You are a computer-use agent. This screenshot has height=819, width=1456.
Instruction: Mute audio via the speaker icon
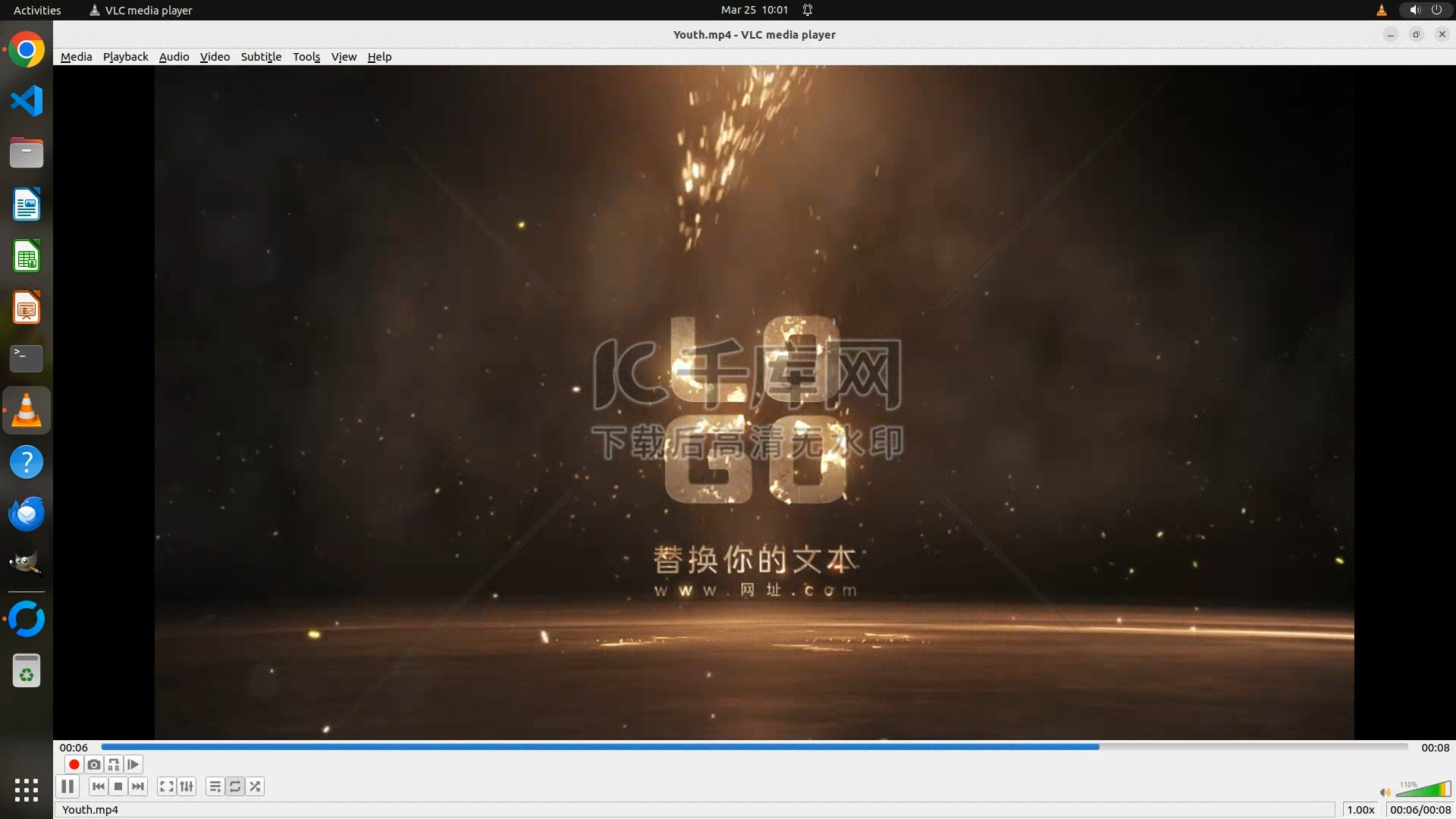pos(1385,792)
